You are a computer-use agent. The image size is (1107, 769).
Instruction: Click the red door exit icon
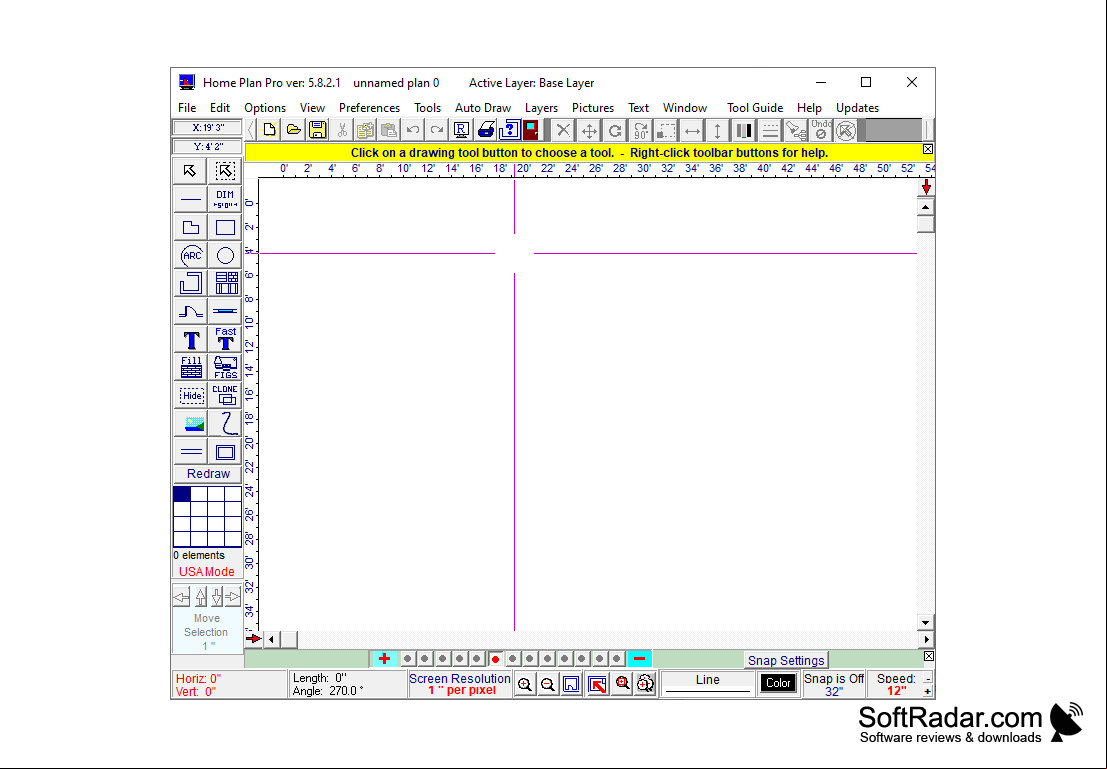pos(531,130)
